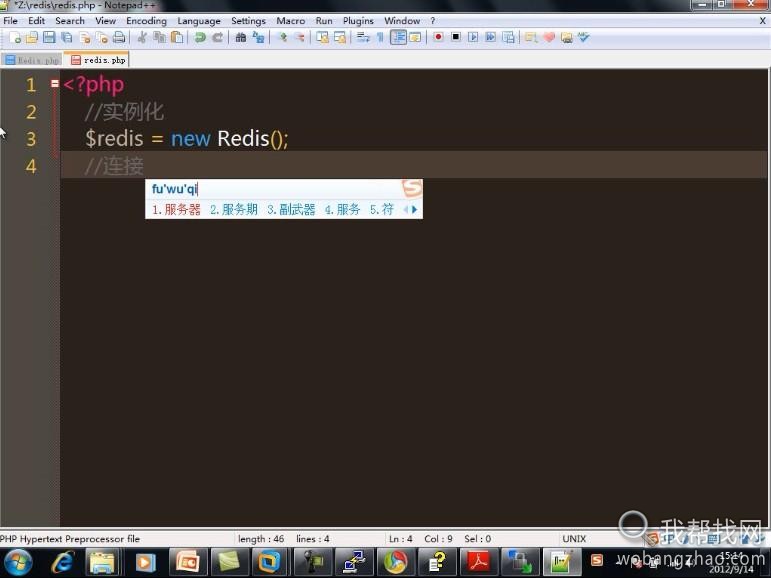Image resolution: width=771 pixels, height=578 pixels.
Task: Click the spell-check checkmark toolbar icon
Action: click(x=584, y=37)
